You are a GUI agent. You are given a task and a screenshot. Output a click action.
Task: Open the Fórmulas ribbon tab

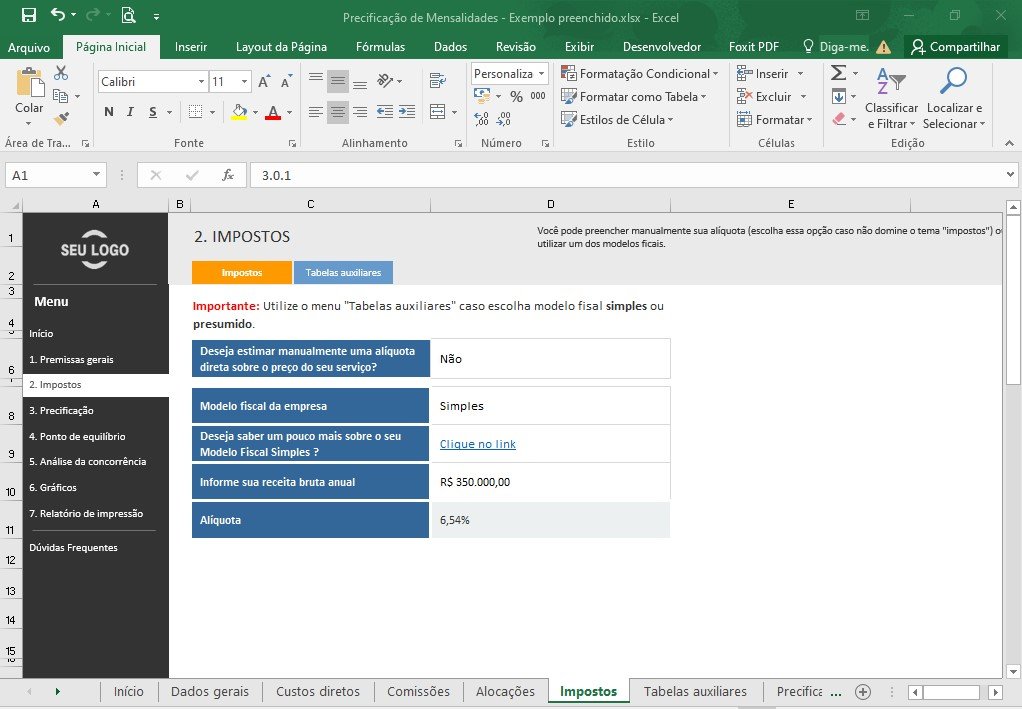pos(381,47)
